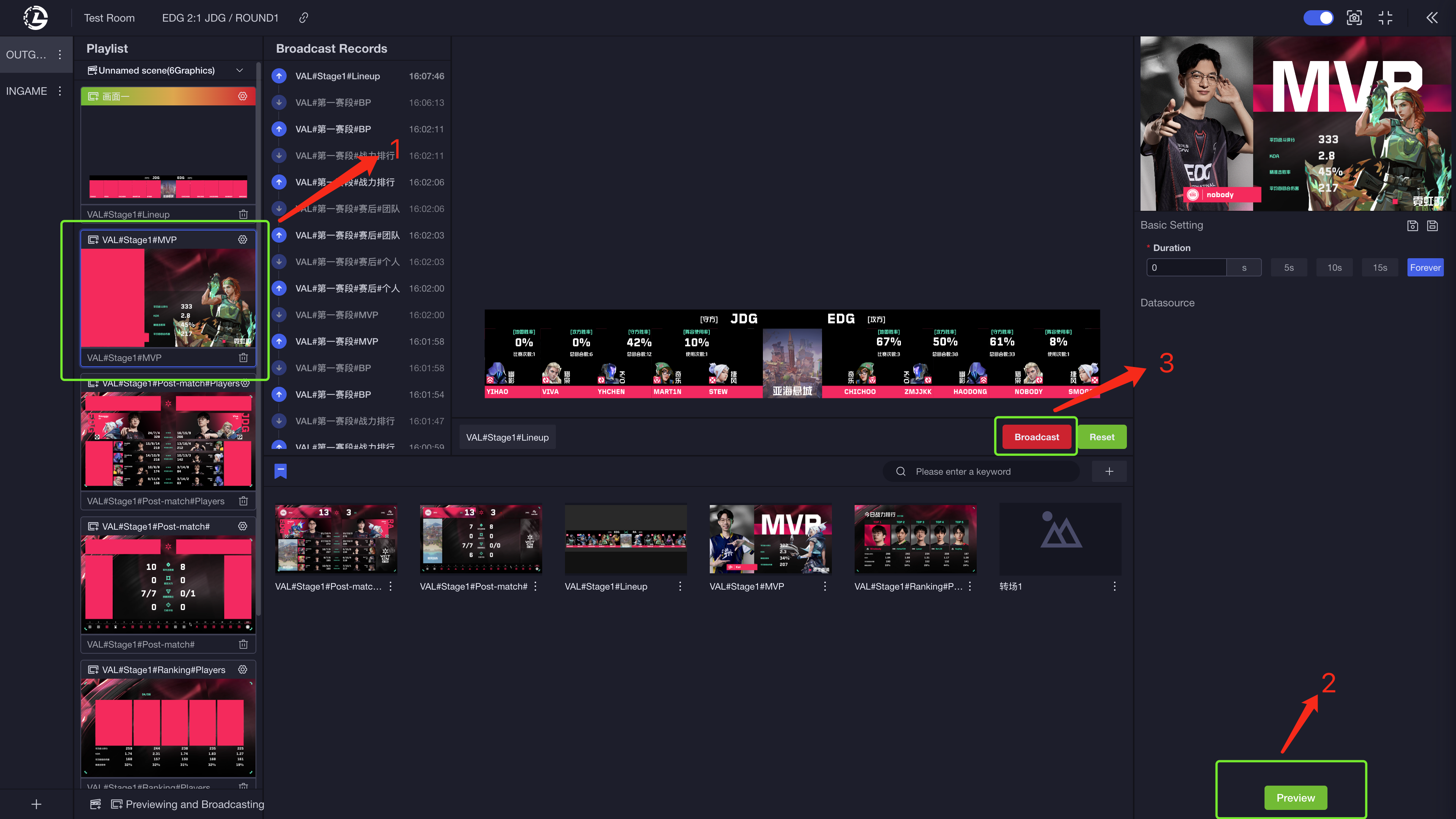
Task: Open options menu of VAL#Stage1#Lineup library item
Action: [x=680, y=587]
